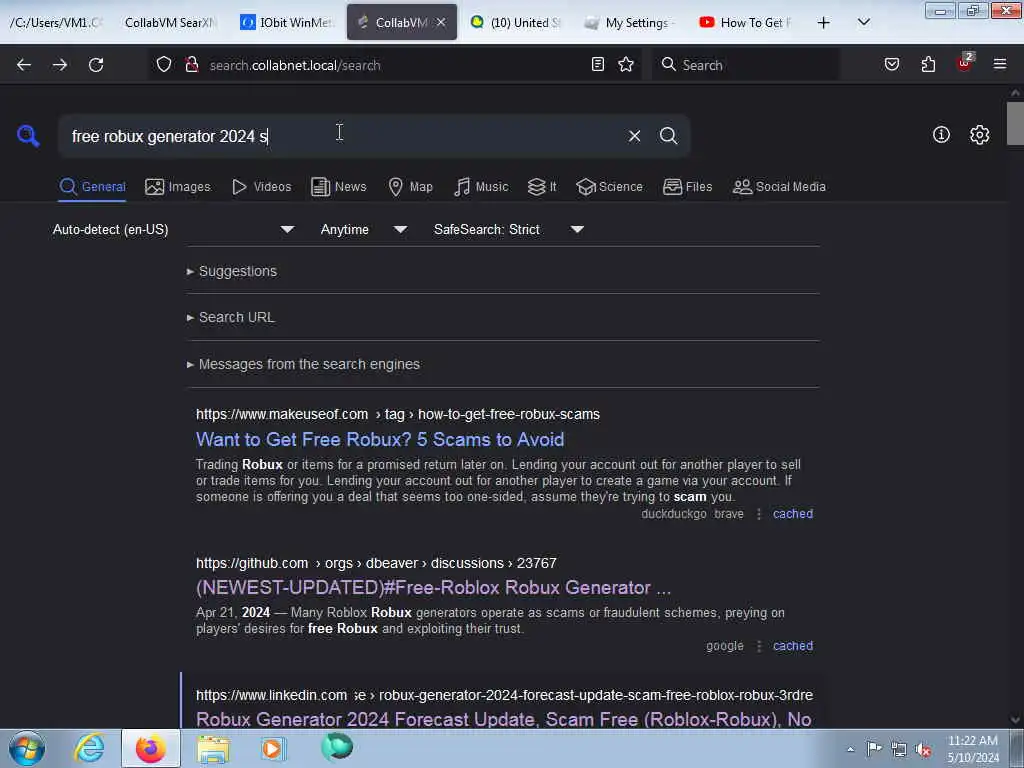Open the Extensions puzzle icon
The height and width of the screenshot is (768, 1024).
(928, 64)
